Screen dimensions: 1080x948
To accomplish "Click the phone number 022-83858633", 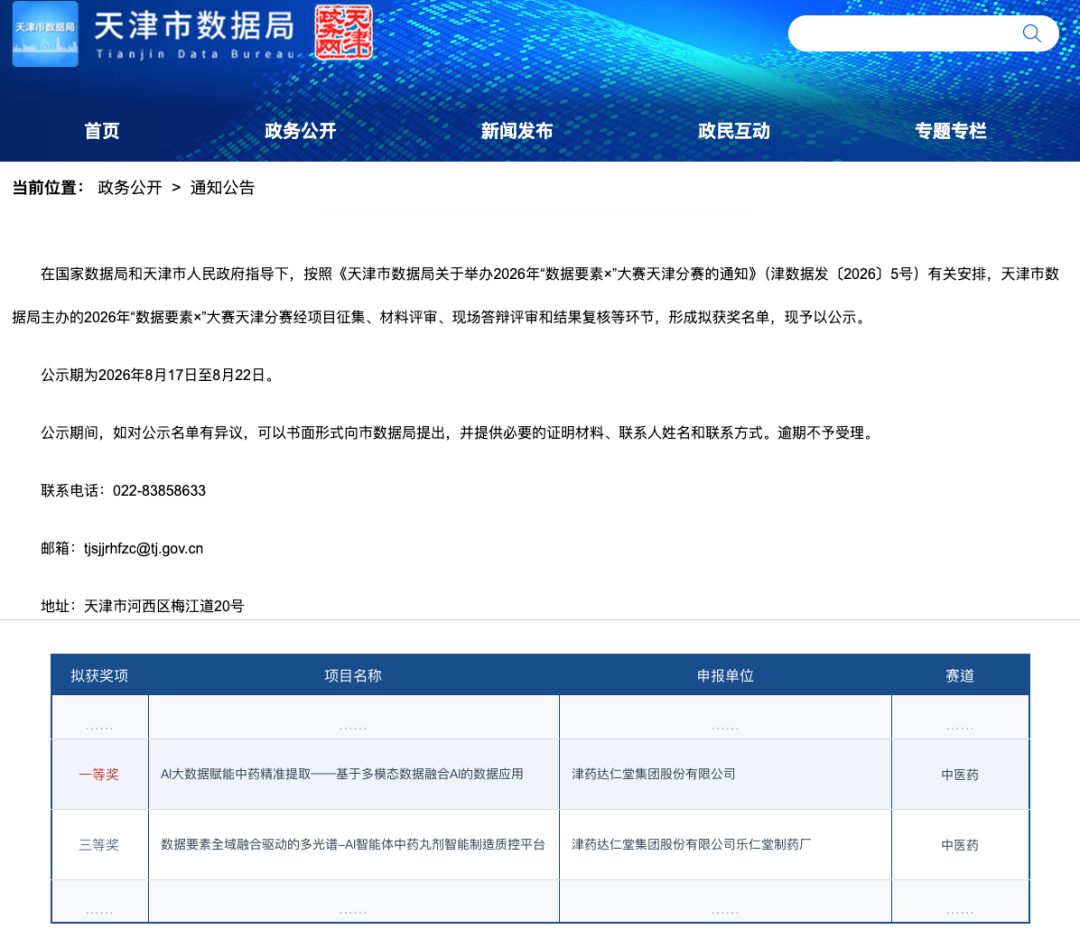I will [x=159, y=491].
